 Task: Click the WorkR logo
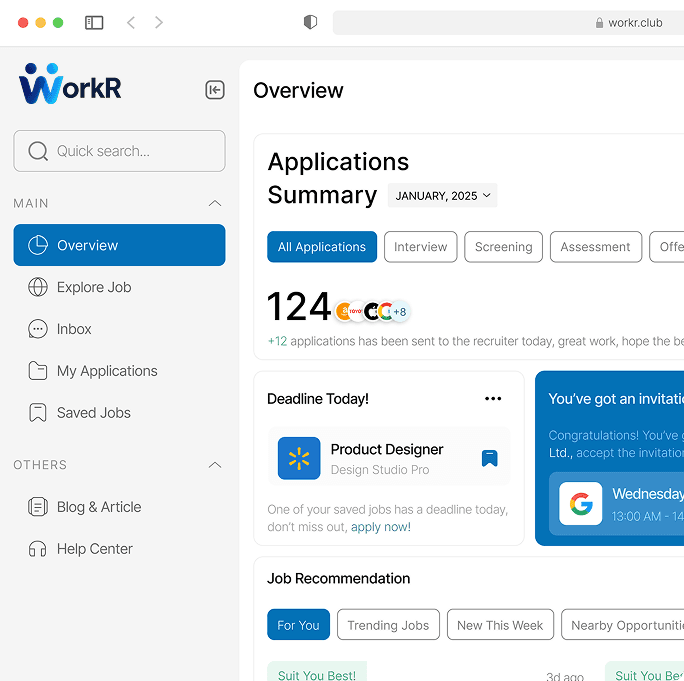(x=70, y=85)
